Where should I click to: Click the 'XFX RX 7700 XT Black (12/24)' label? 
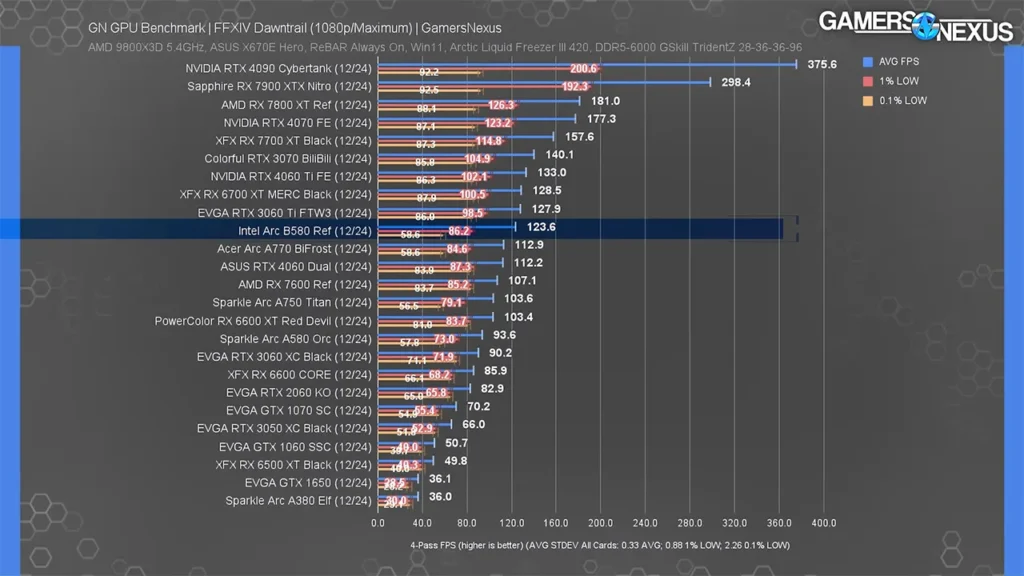[293, 140]
